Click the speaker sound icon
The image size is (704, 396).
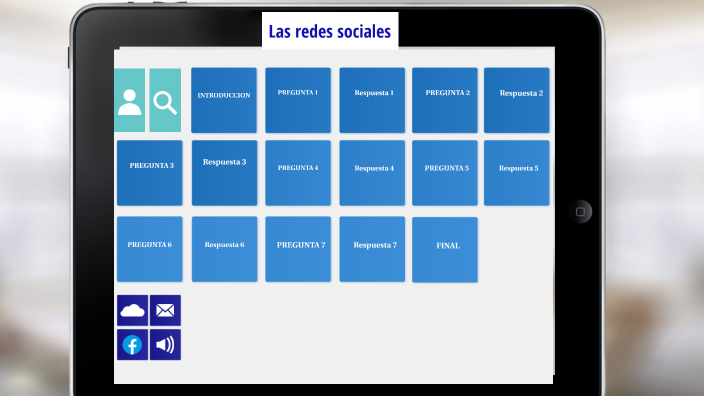pyautogui.click(x=165, y=345)
